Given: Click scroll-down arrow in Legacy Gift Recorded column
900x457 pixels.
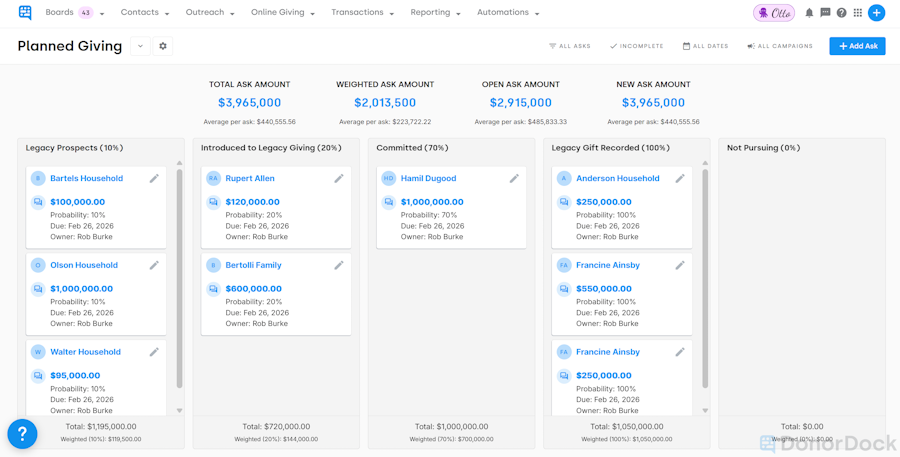Looking at the screenshot, I should pyautogui.click(x=705, y=410).
